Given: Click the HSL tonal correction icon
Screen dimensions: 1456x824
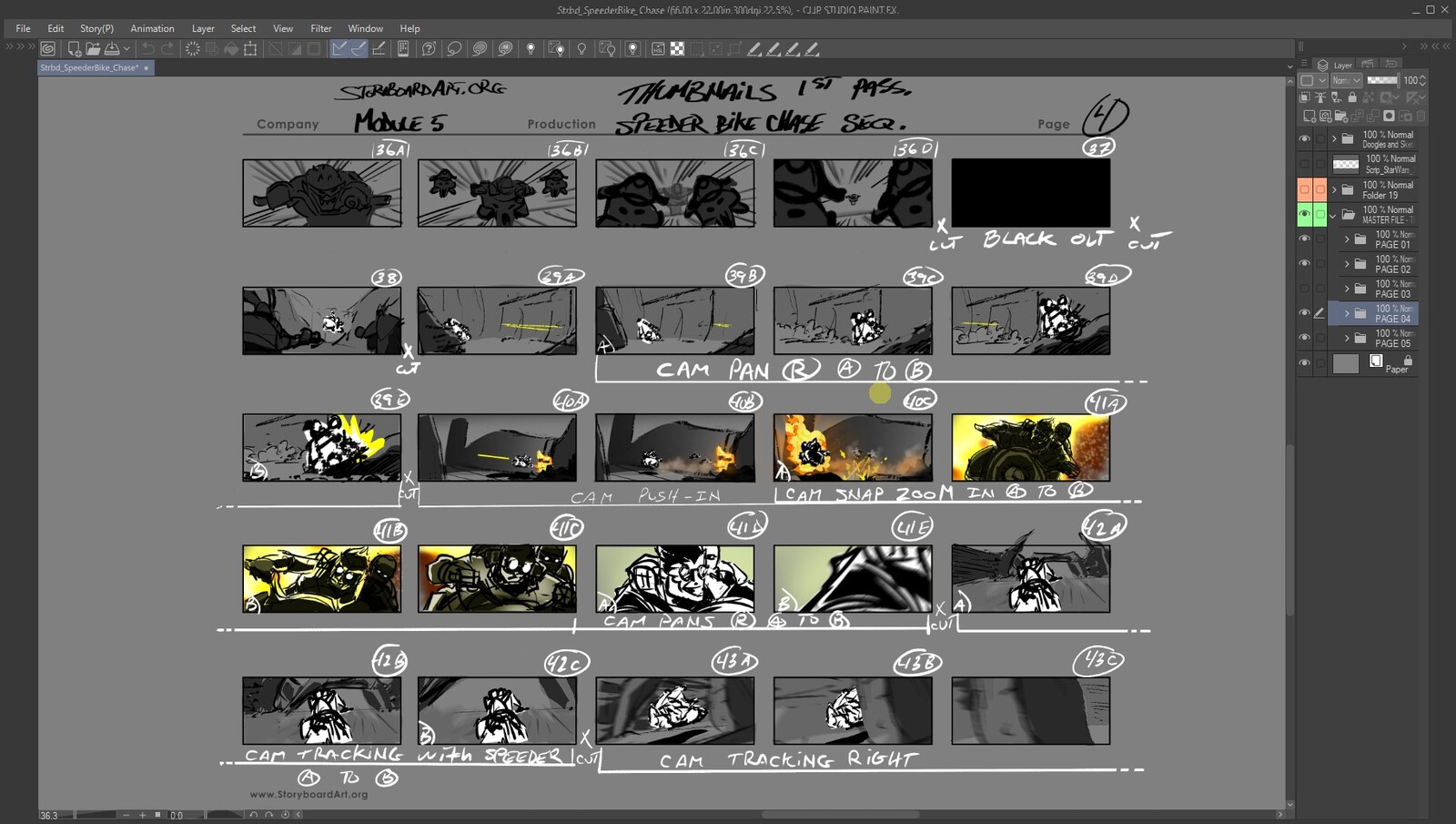Looking at the screenshot, I should point(658,49).
